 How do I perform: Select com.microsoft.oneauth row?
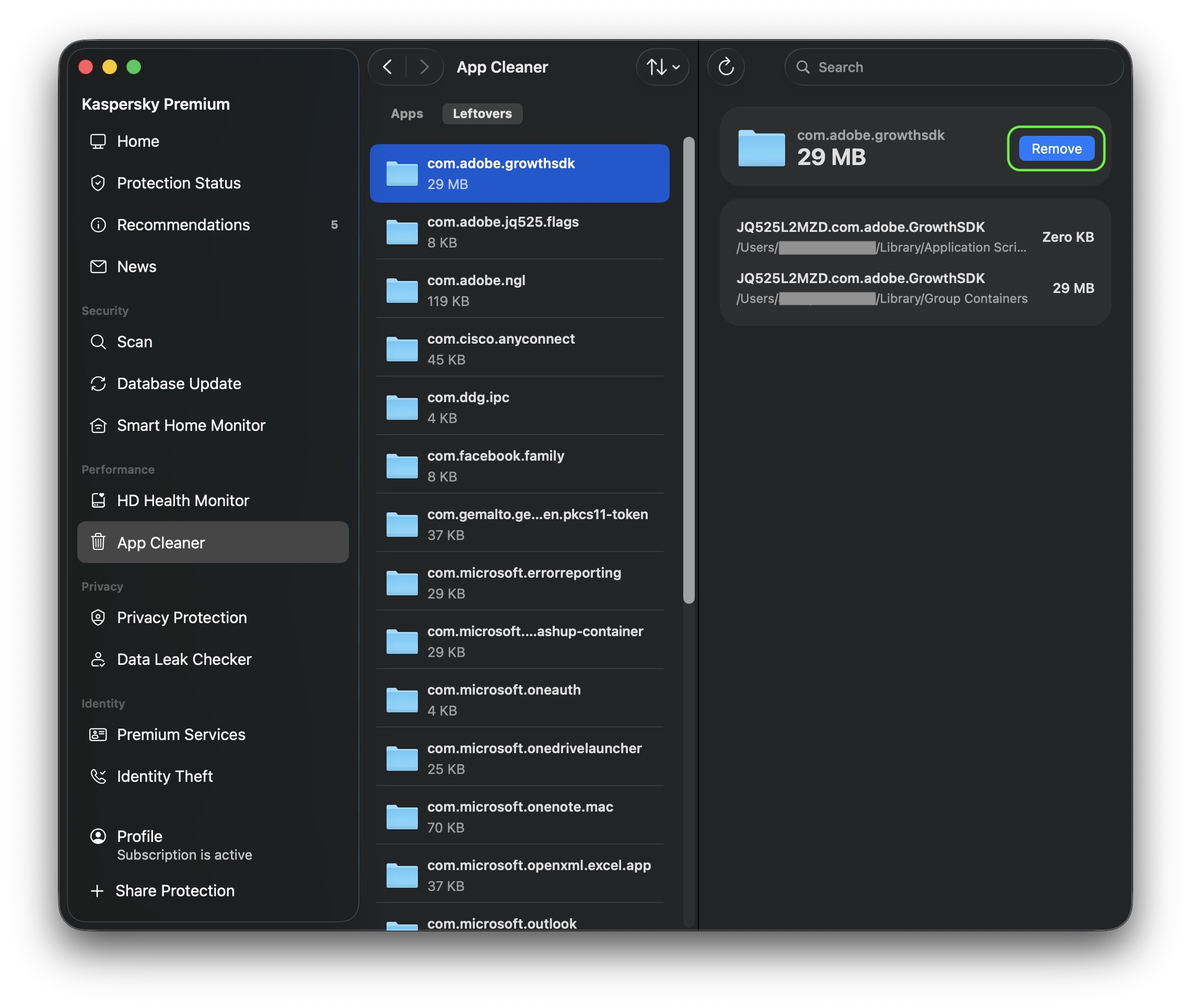(x=519, y=699)
